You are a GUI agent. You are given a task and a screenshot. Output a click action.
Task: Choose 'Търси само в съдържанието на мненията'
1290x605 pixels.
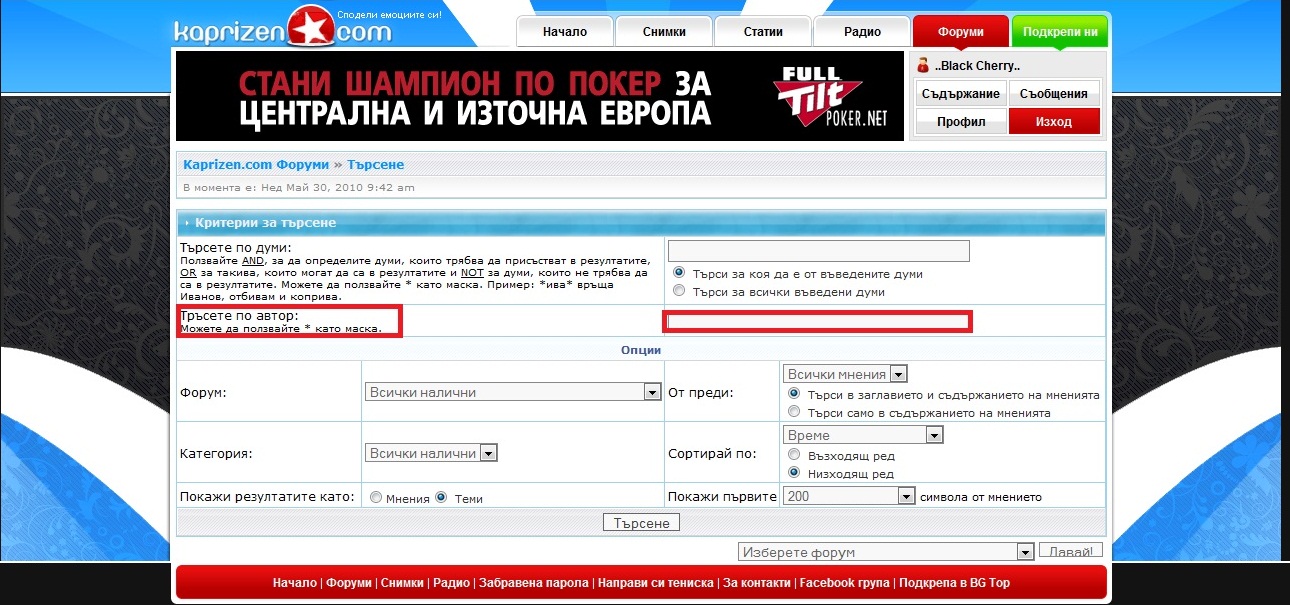794,412
